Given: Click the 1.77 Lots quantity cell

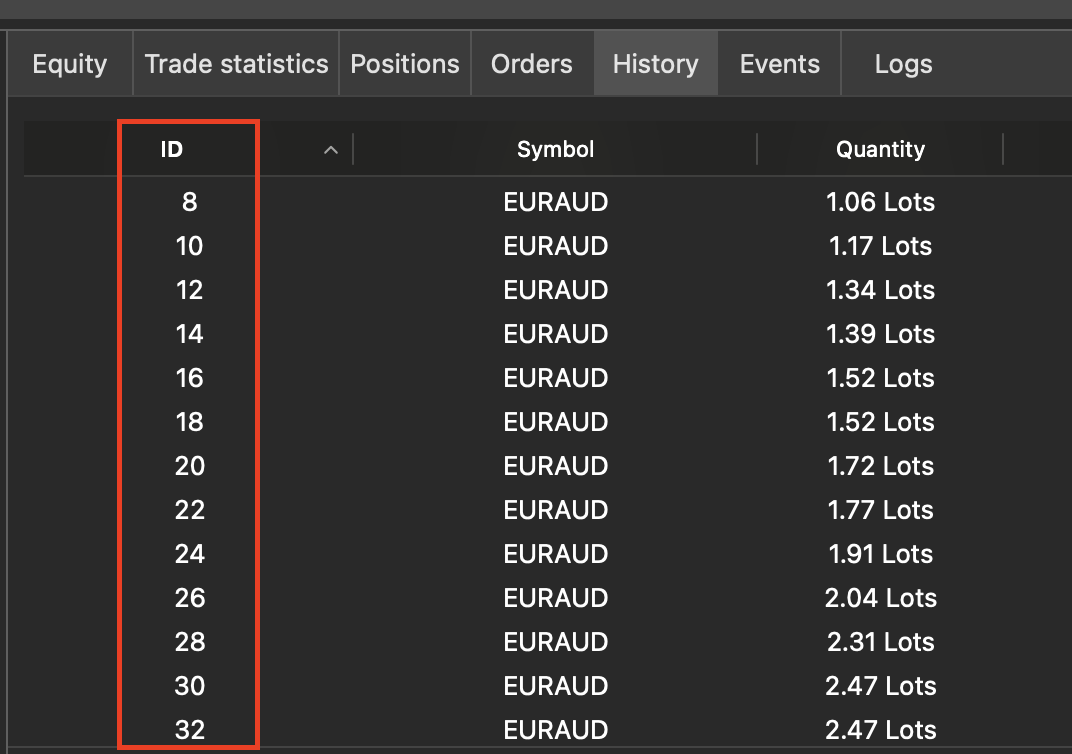Looking at the screenshot, I should point(880,510).
